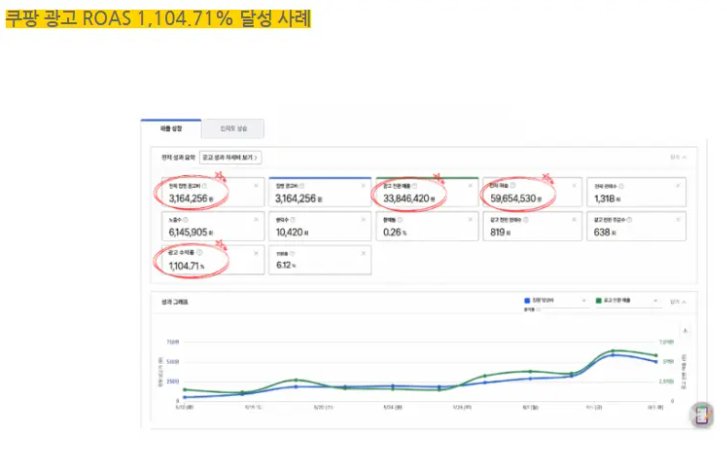
Task: Remove the 1,104.71% ROAS card
Action: tap(256, 253)
